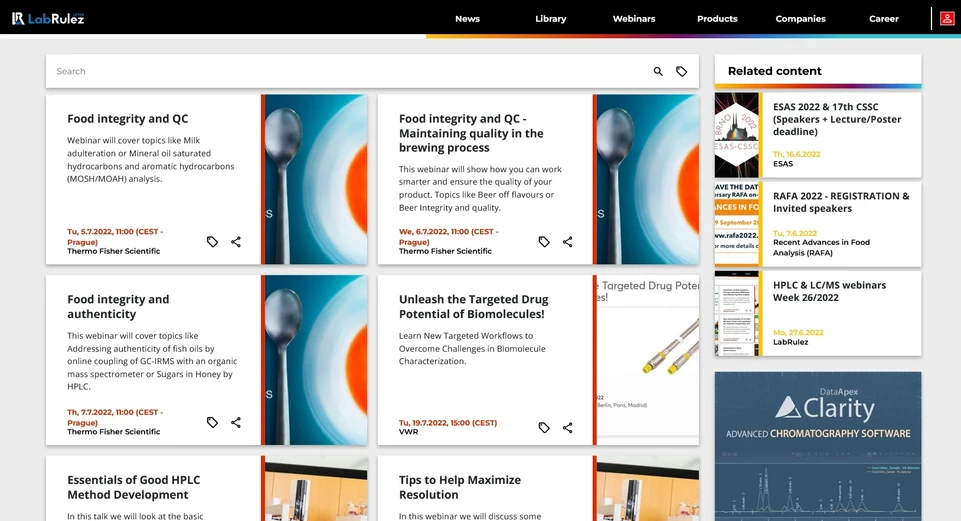Click spoon image on brewing process card
Image resolution: width=961 pixels, height=521 pixels.
(648, 179)
